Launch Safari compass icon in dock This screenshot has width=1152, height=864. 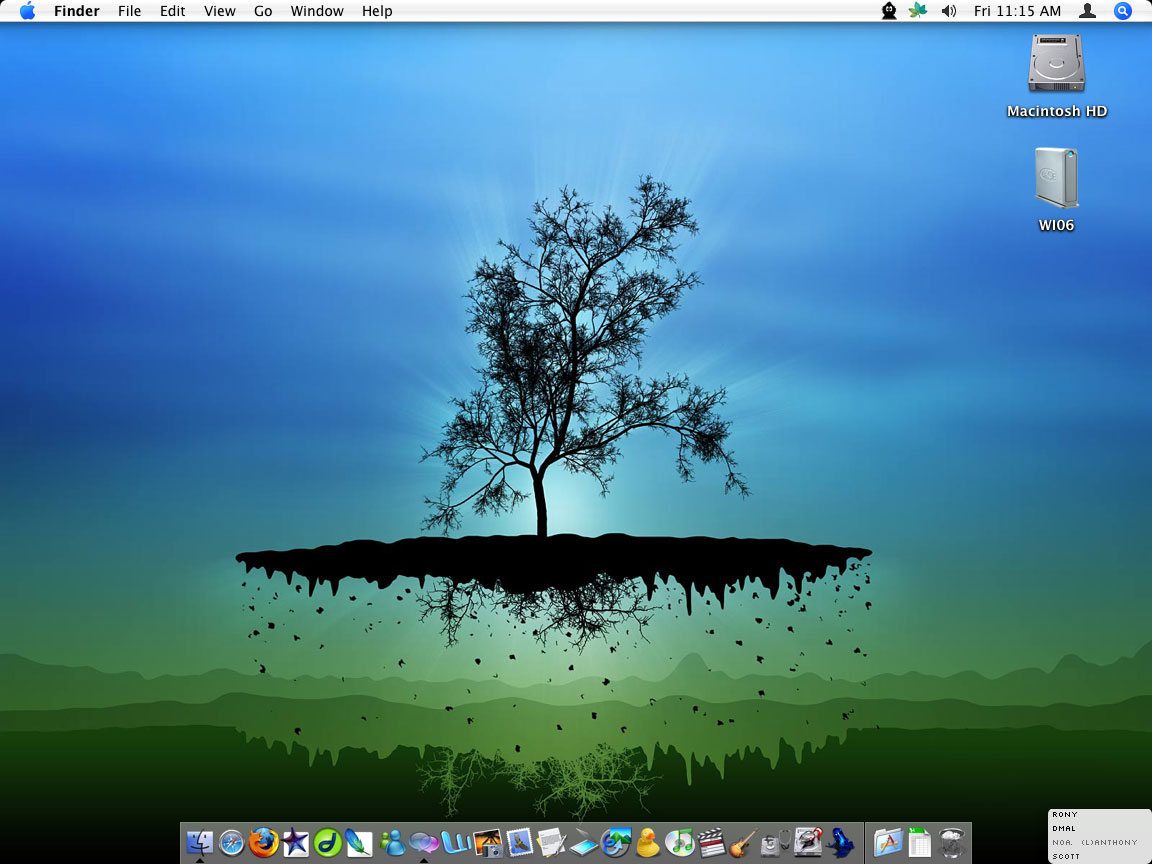[231, 842]
